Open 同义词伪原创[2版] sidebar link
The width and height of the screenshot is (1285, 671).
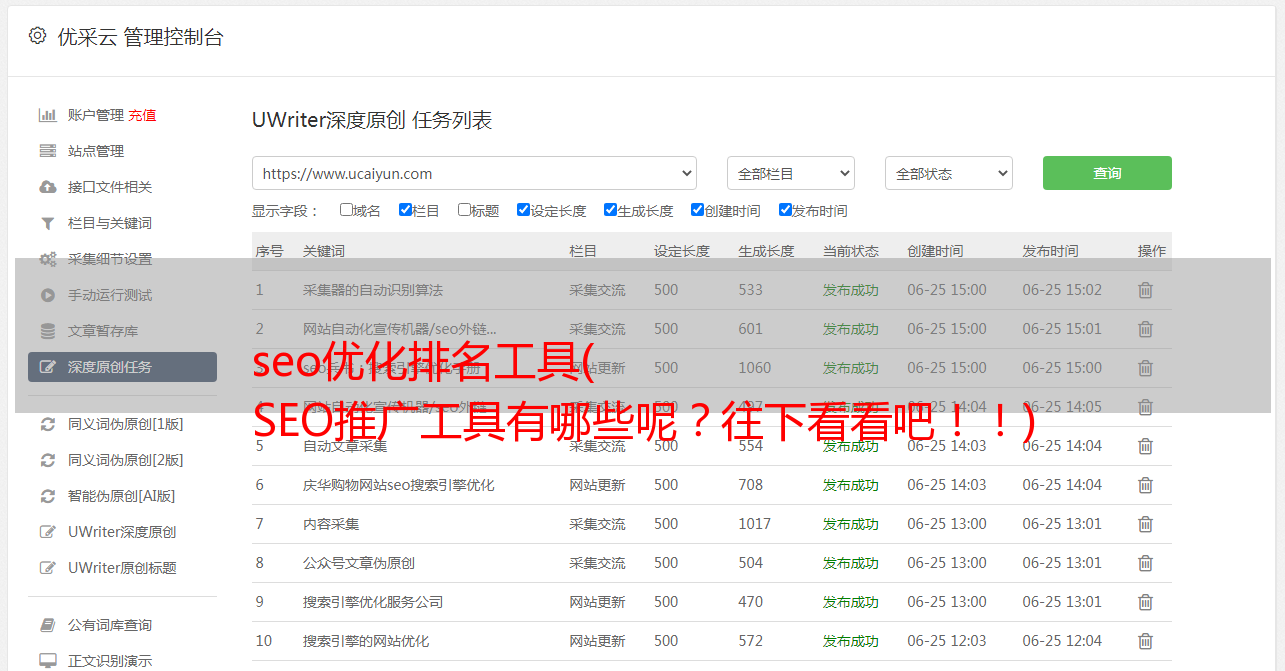[126, 460]
